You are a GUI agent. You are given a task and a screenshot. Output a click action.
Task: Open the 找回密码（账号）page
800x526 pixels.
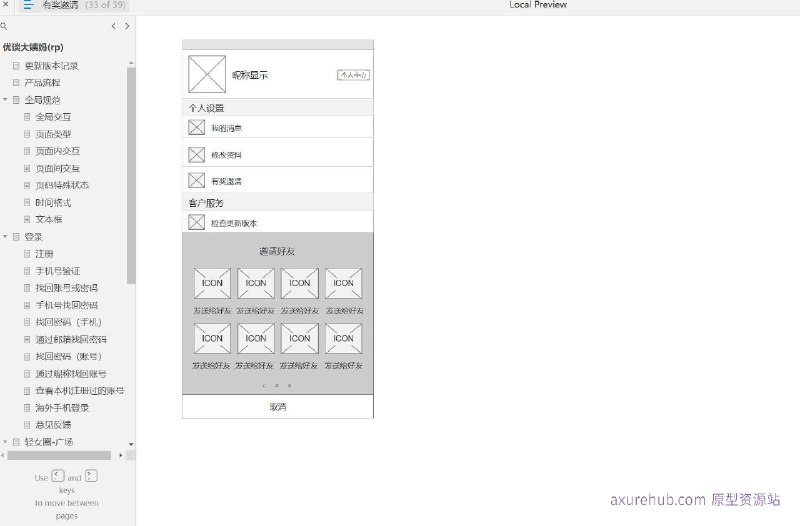click(x=68, y=356)
